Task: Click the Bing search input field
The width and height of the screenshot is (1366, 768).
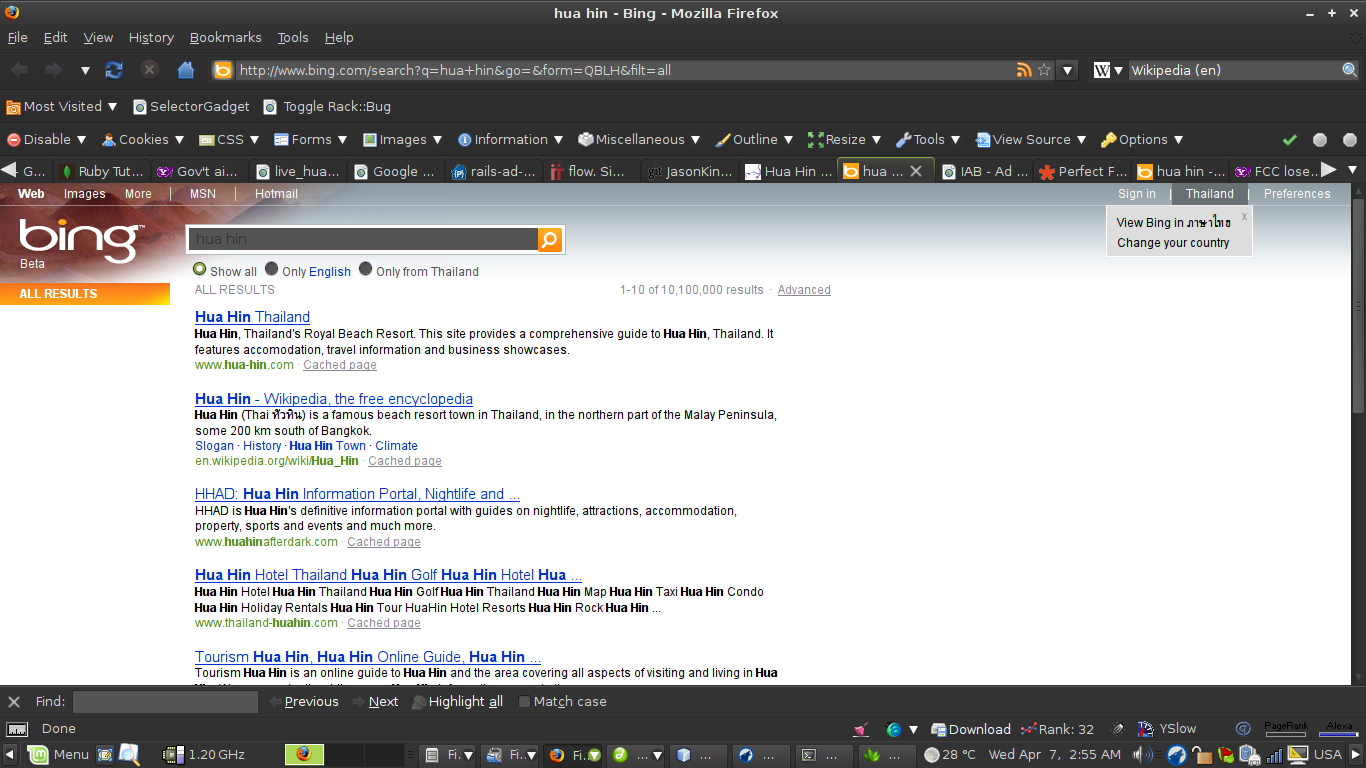Action: pyautogui.click(x=364, y=239)
